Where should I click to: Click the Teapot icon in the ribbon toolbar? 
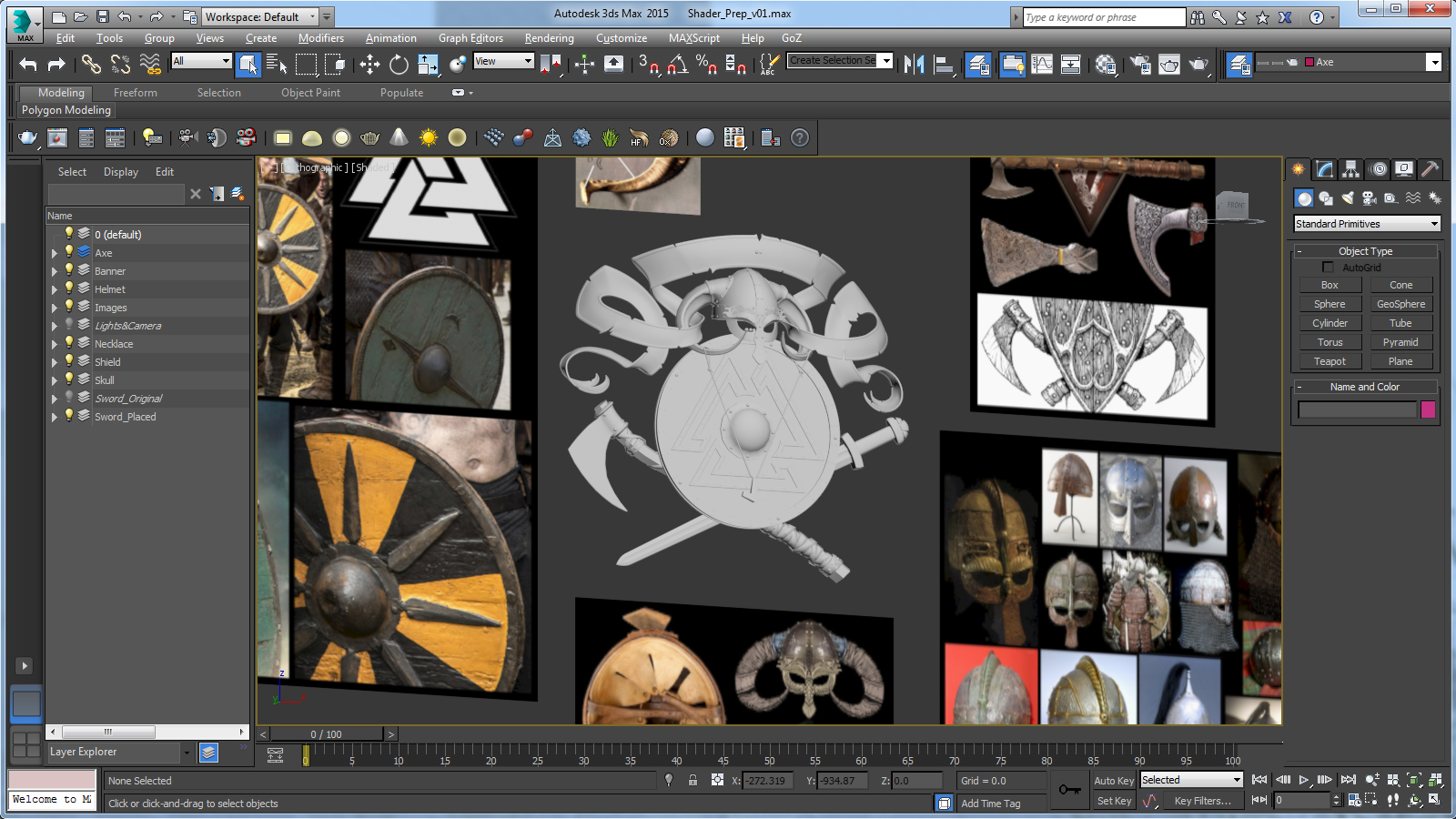tap(28, 138)
